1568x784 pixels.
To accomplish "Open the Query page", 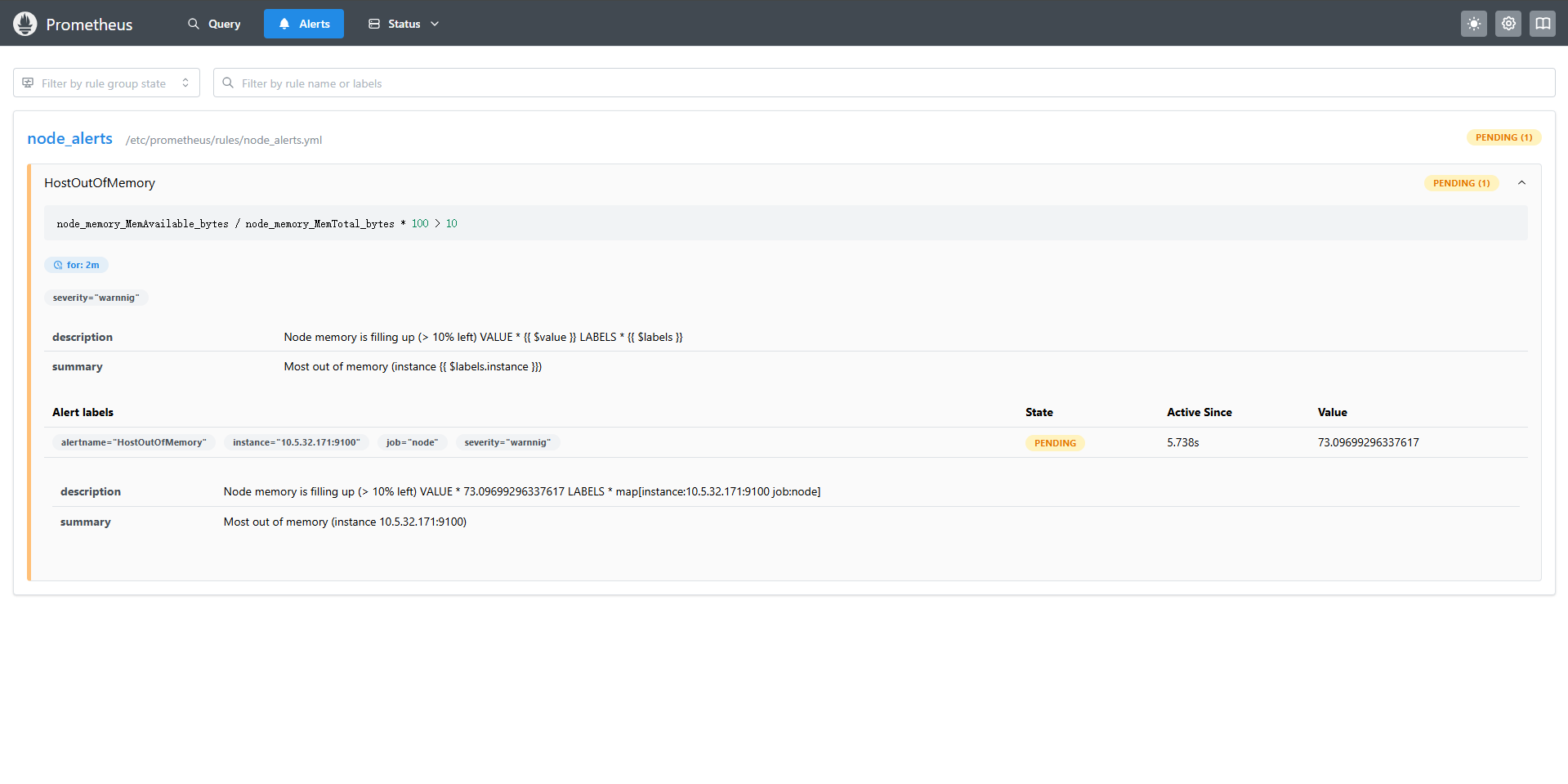I will coord(214,24).
